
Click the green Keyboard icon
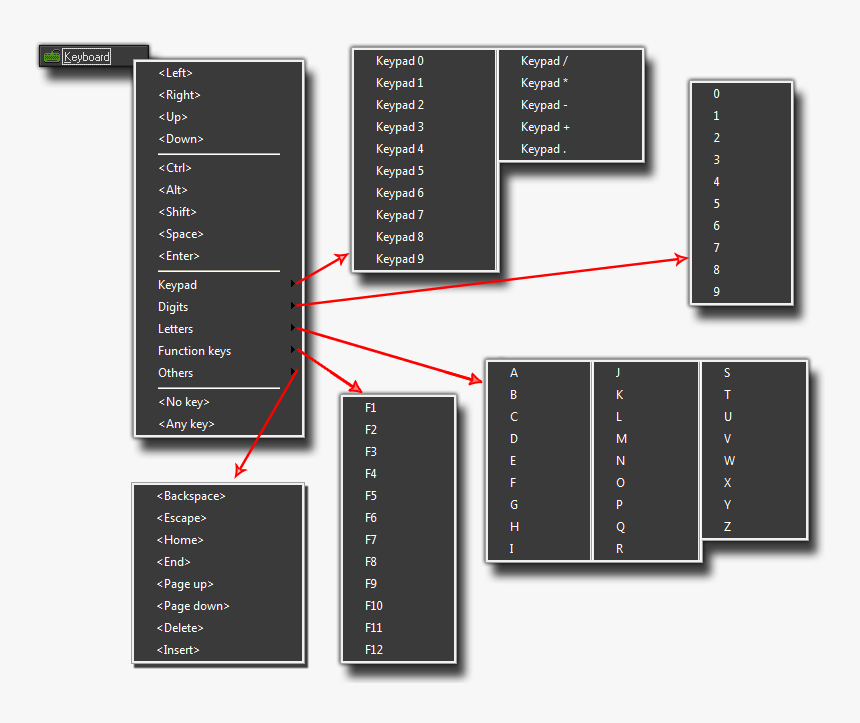51,56
